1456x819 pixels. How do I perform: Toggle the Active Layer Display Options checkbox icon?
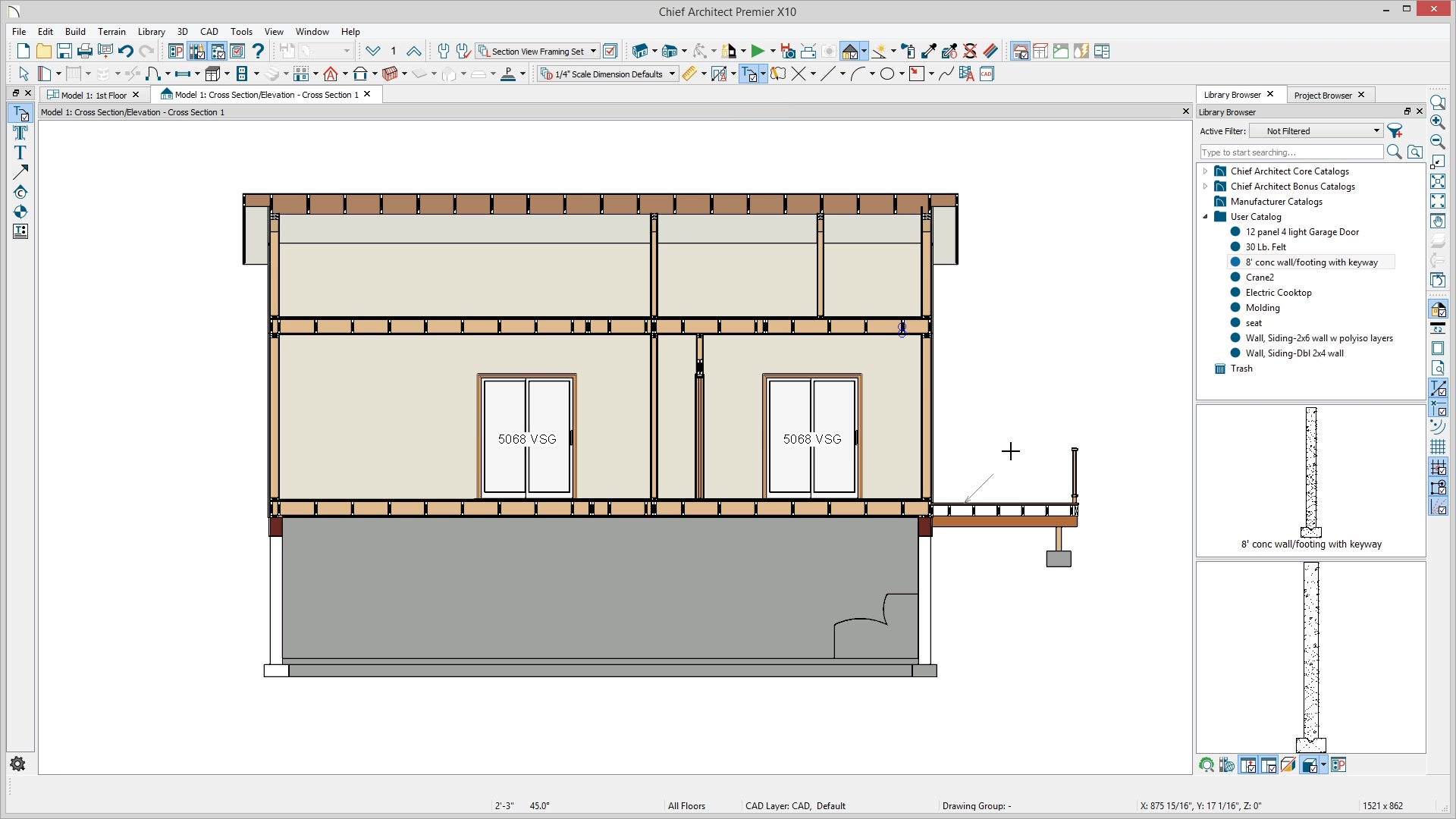click(610, 52)
